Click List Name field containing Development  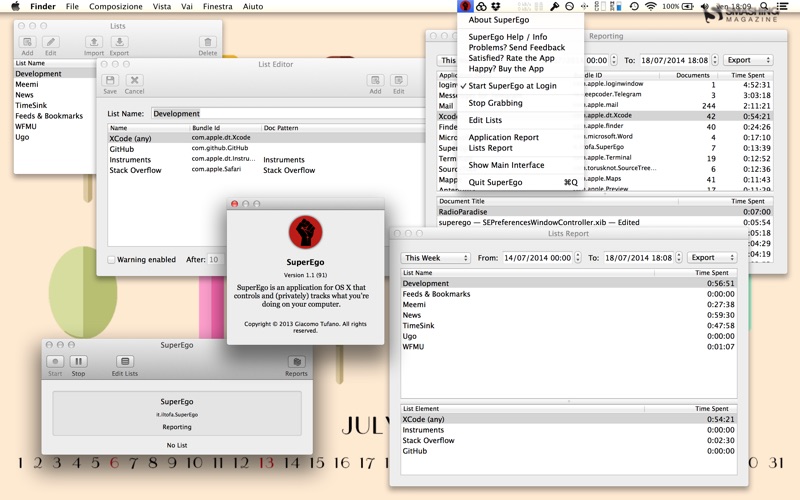coord(288,114)
